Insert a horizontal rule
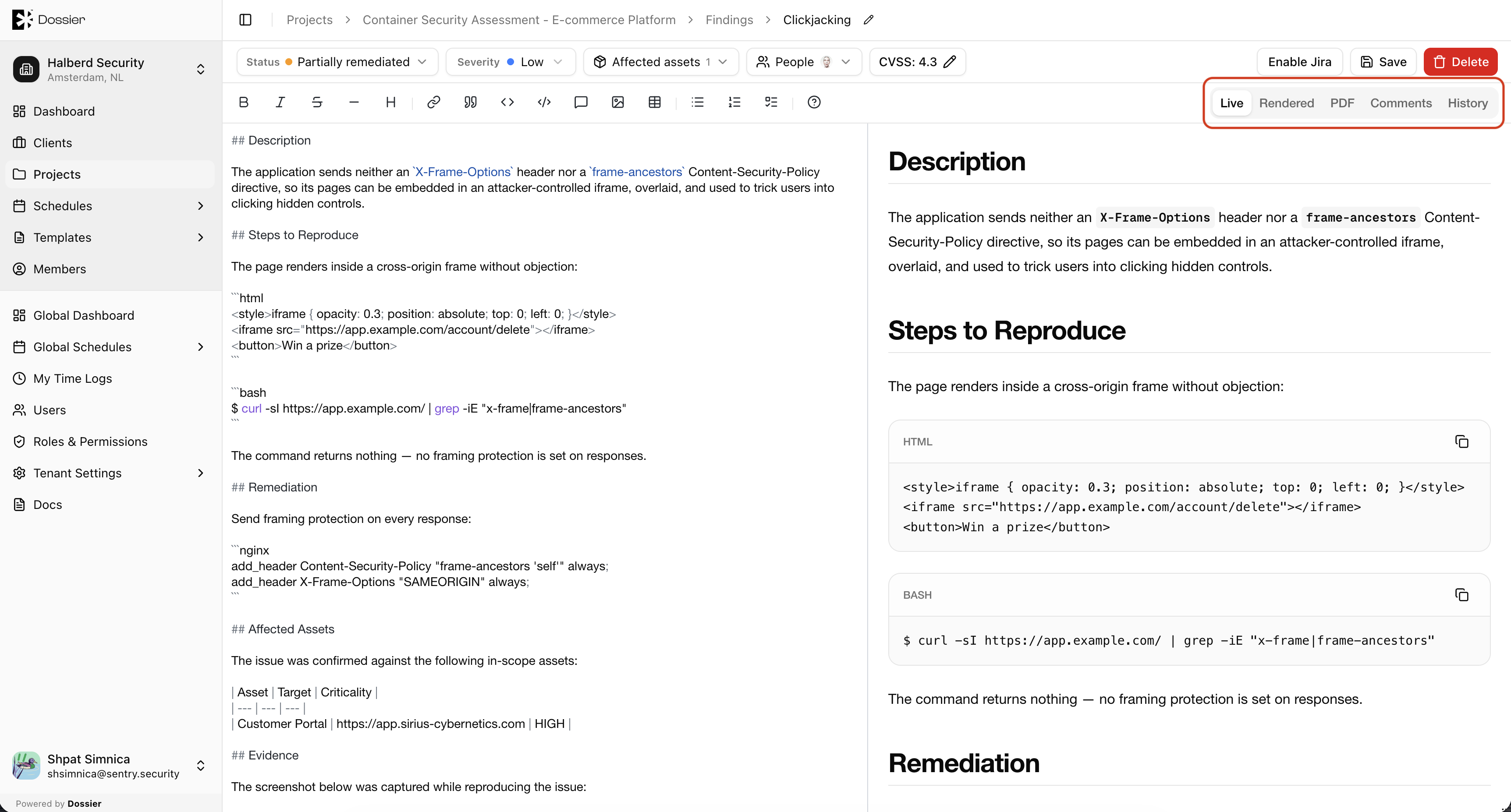The image size is (1511, 812). point(354,102)
